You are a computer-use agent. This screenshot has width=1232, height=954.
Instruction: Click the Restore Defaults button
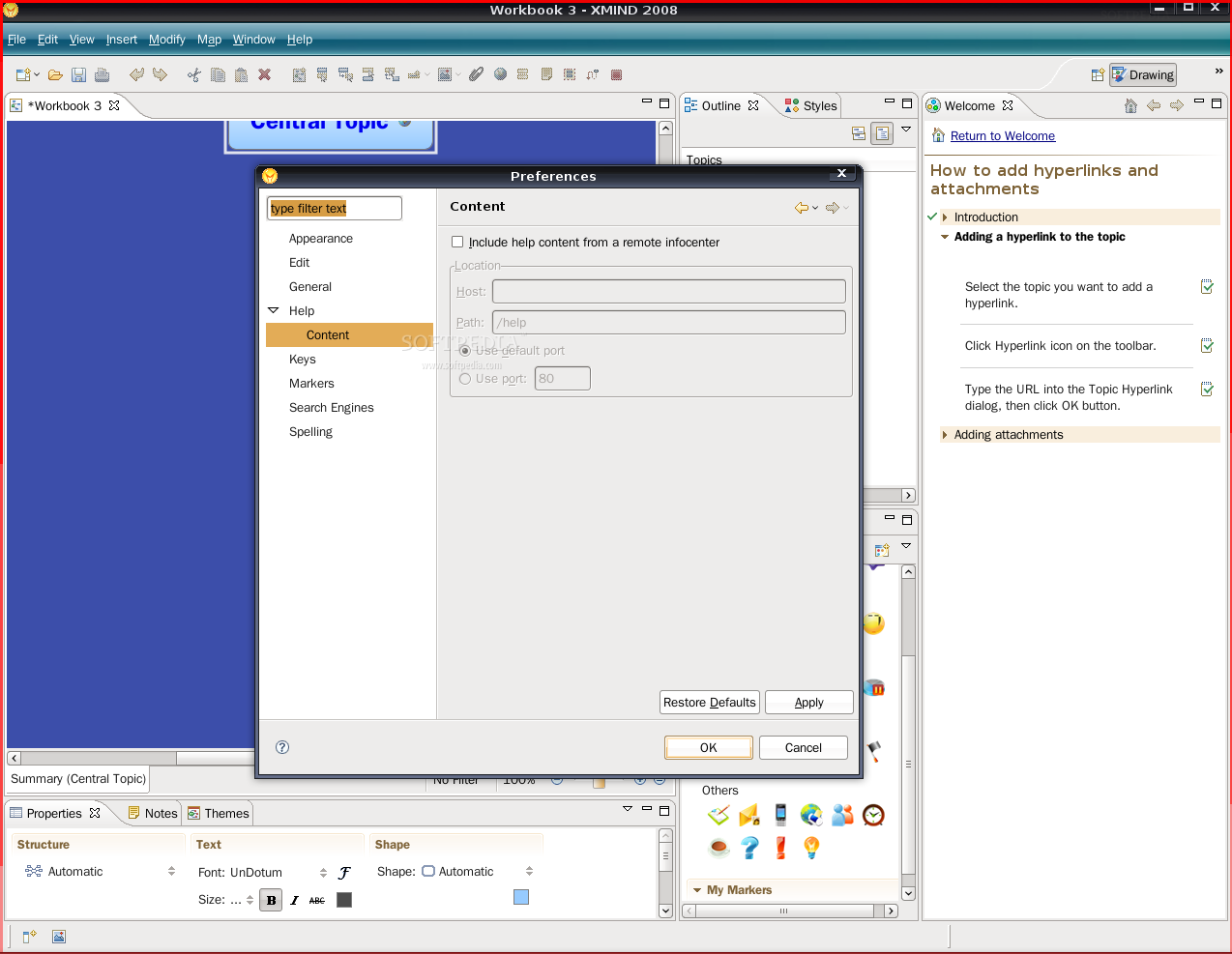[x=710, y=703]
